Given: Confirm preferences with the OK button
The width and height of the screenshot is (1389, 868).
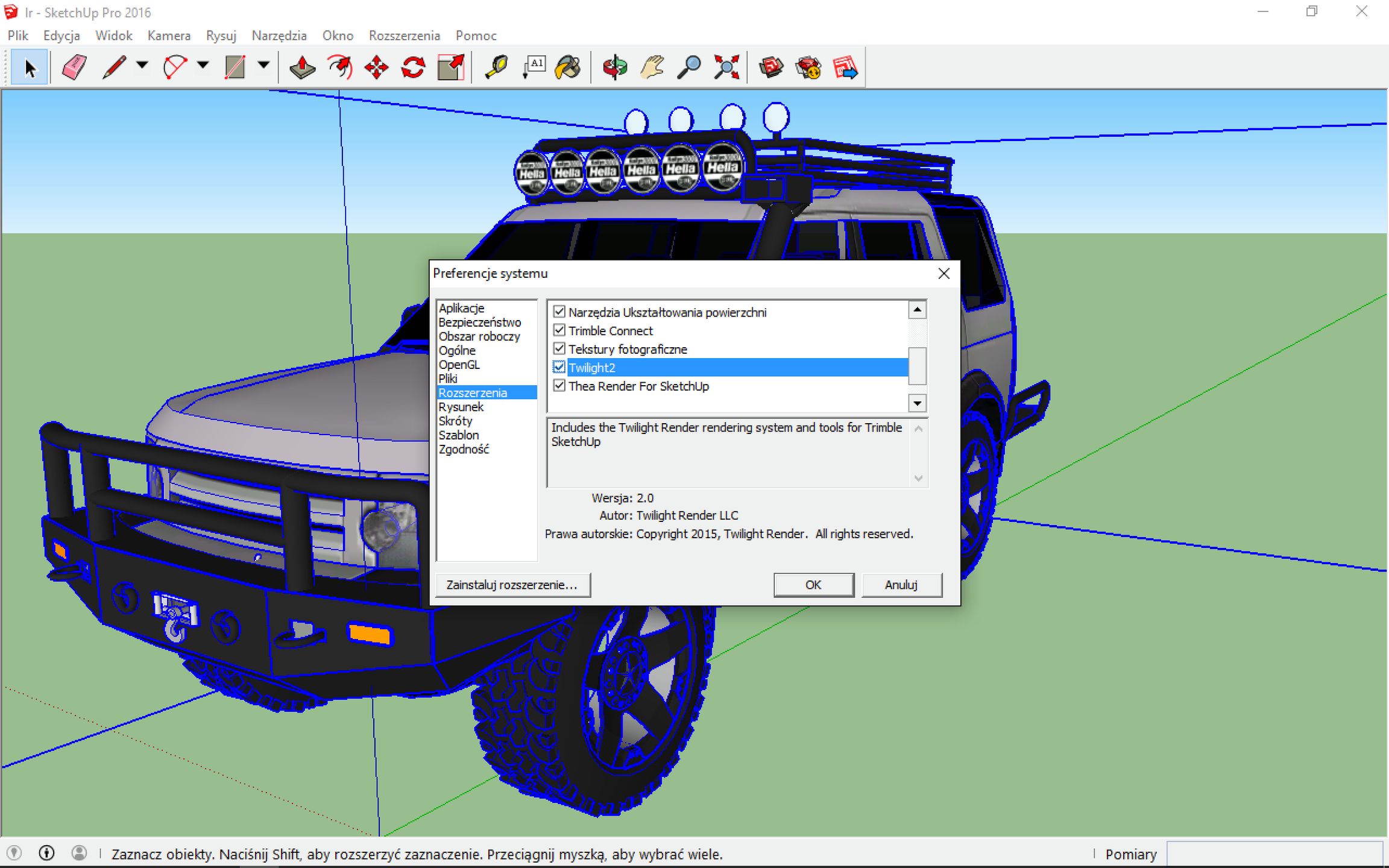Looking at the screenshot, I should click(813, 585).
